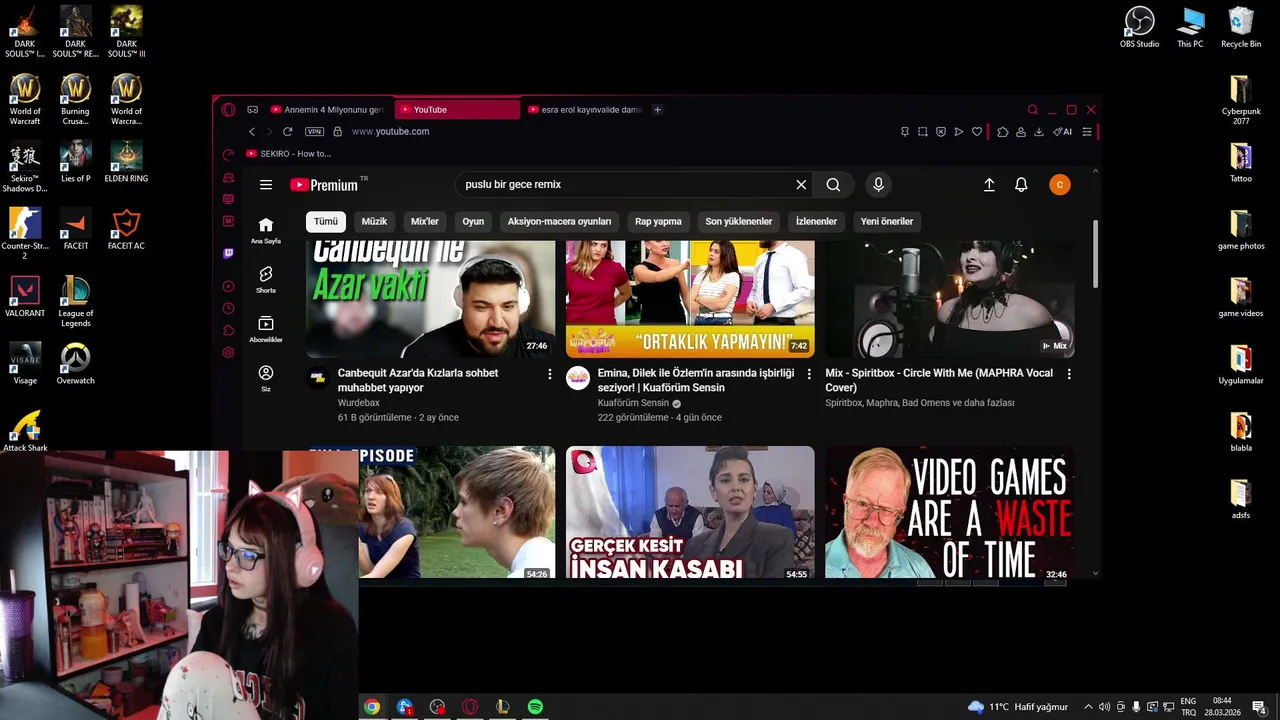Viewport: 1280px width, 720px height.
Task: Open Abonelikler in YouTube sidebar
Action: [x=266, y=329]
